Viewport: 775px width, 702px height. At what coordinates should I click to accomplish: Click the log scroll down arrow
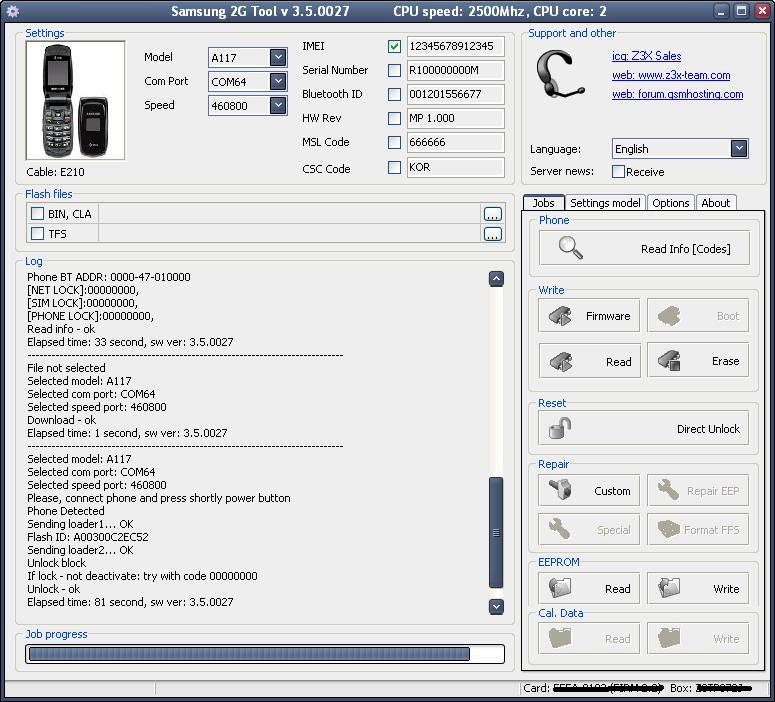pos(496,606)
